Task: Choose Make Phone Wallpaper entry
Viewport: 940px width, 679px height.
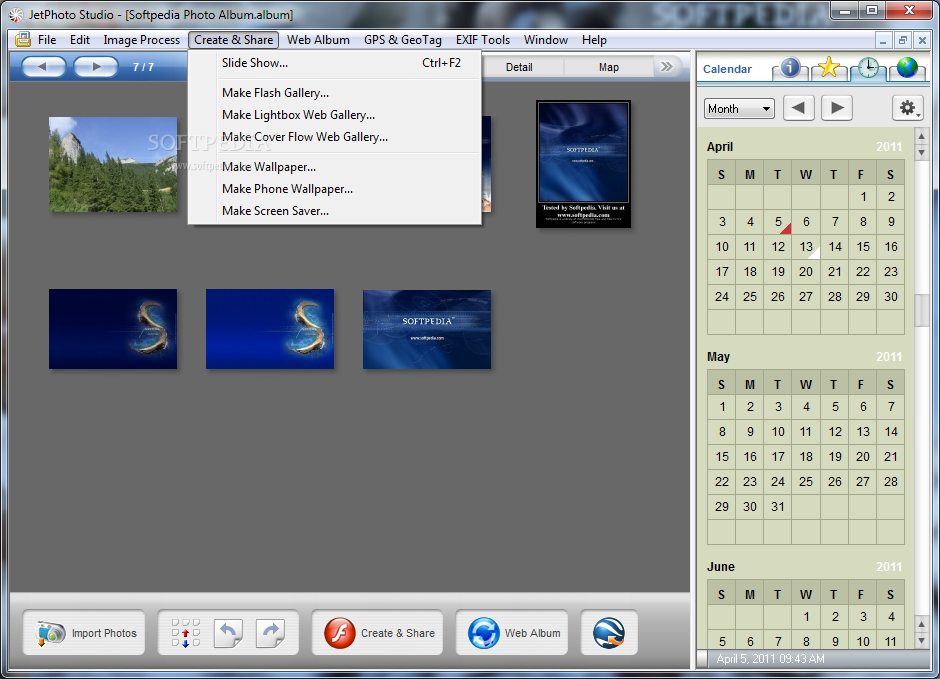Action: click(x=335, y=189)
